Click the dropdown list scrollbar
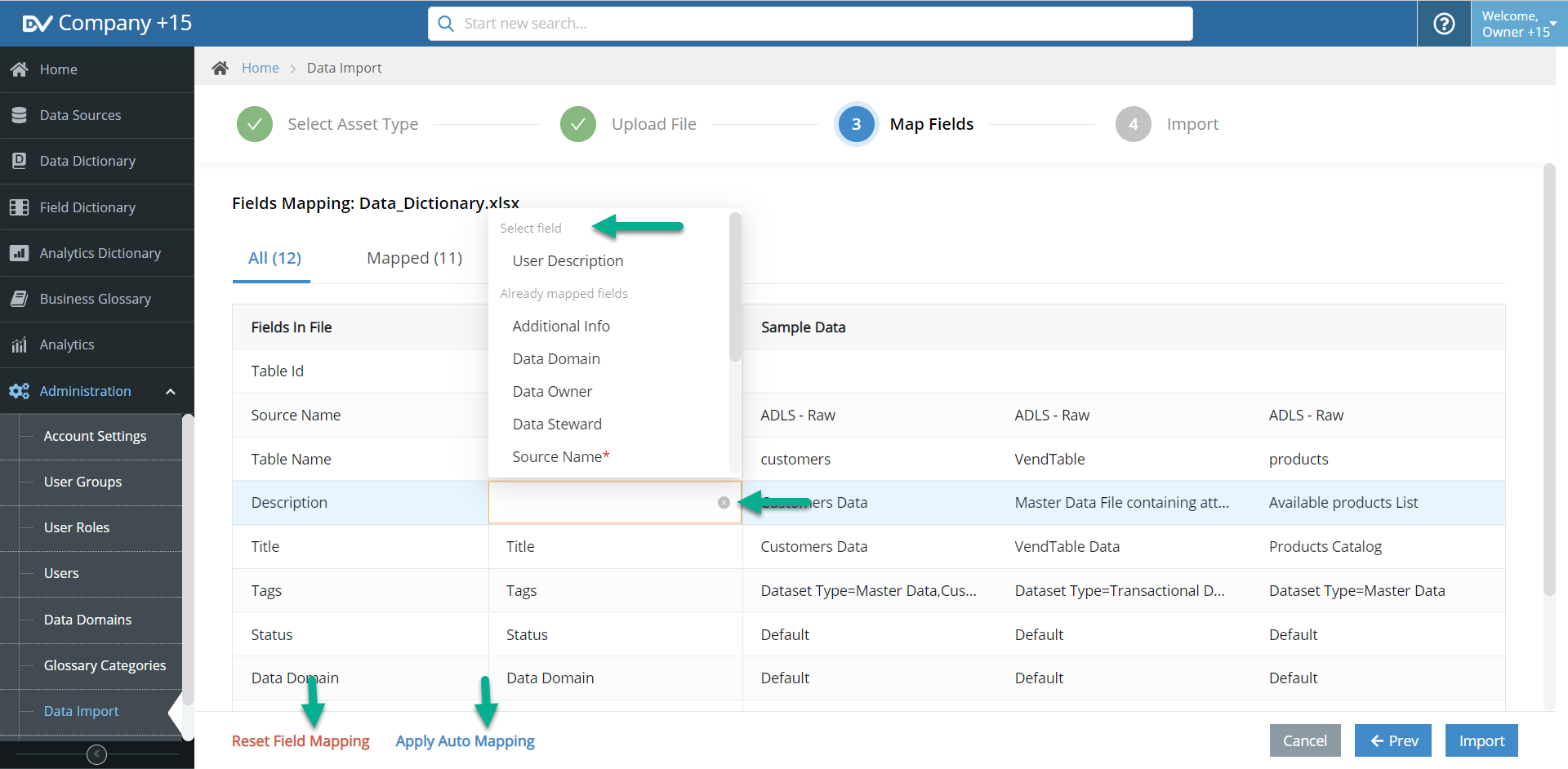This screenshot has width=1568, height=769. pos(735,287)
